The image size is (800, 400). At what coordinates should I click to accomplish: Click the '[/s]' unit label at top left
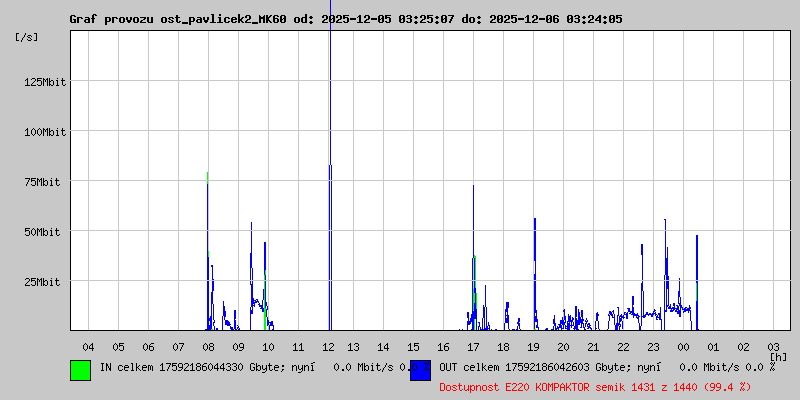(27, 37)
